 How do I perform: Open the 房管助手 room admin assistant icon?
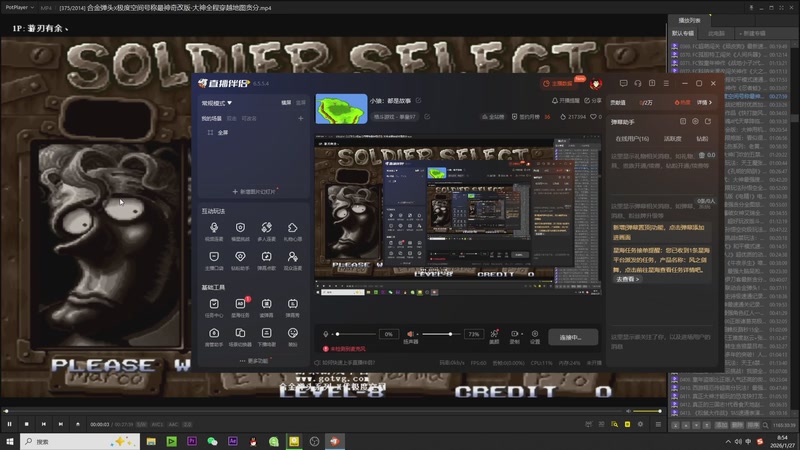click(214, 333)
